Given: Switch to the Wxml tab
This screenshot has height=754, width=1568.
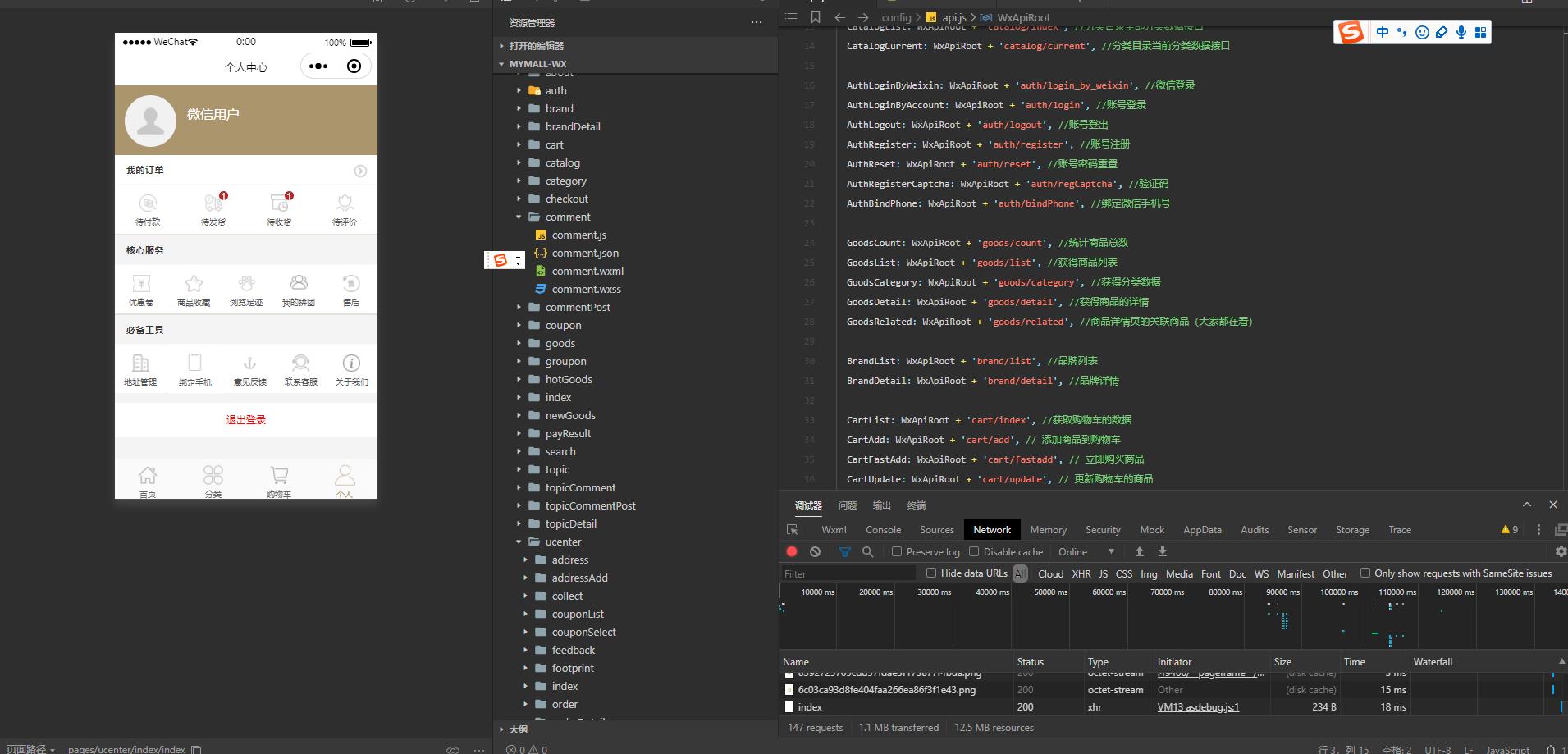Looking at the screenshot, I should (834, 530).
